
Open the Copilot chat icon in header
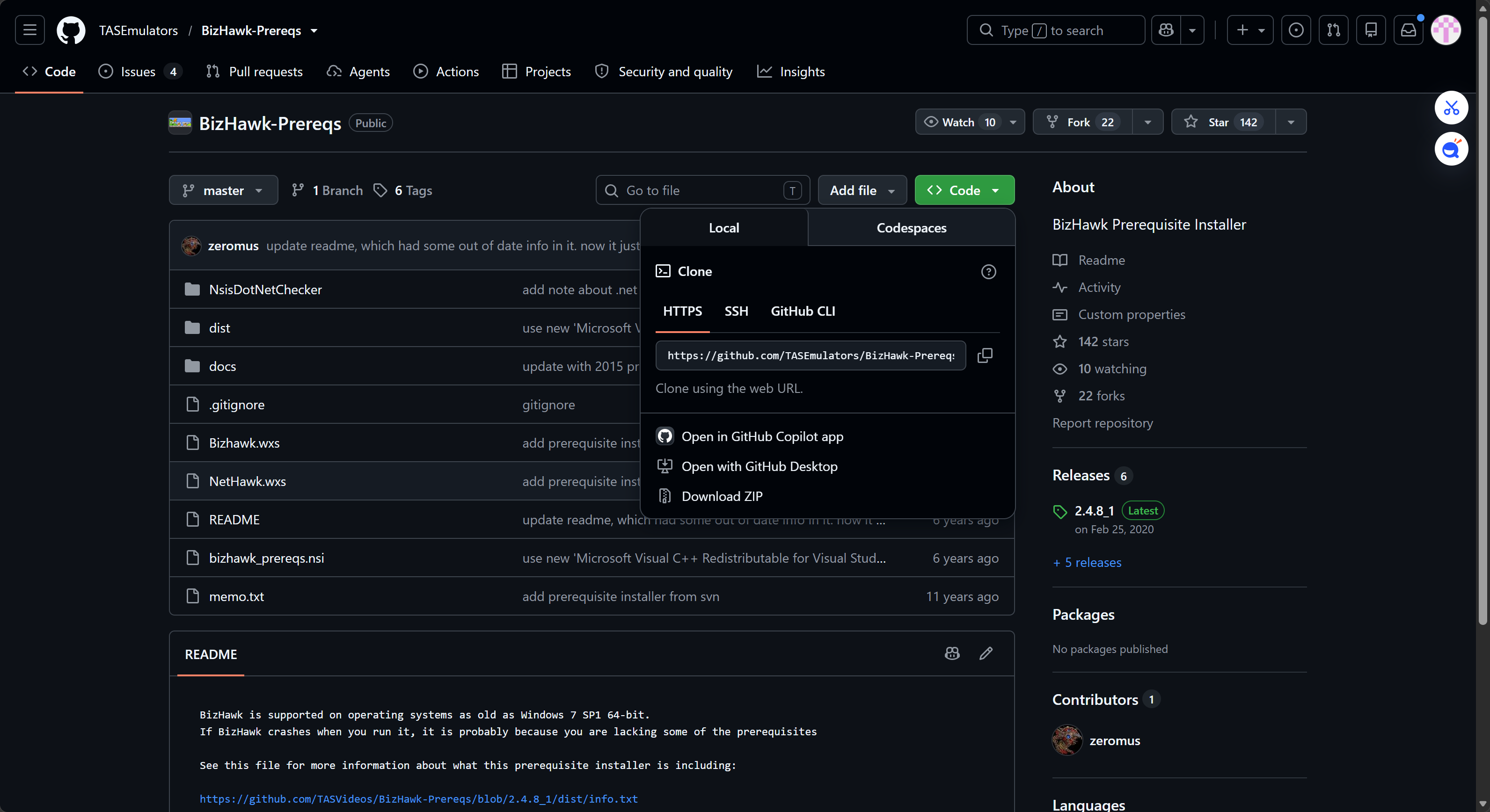tap(1166, 30)
